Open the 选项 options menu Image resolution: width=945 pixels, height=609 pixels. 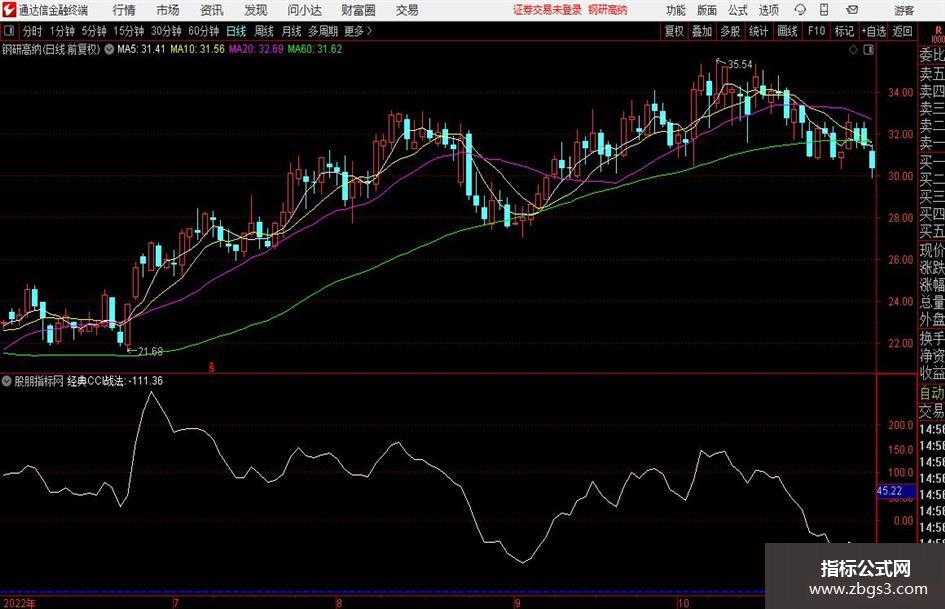(768, 10)
